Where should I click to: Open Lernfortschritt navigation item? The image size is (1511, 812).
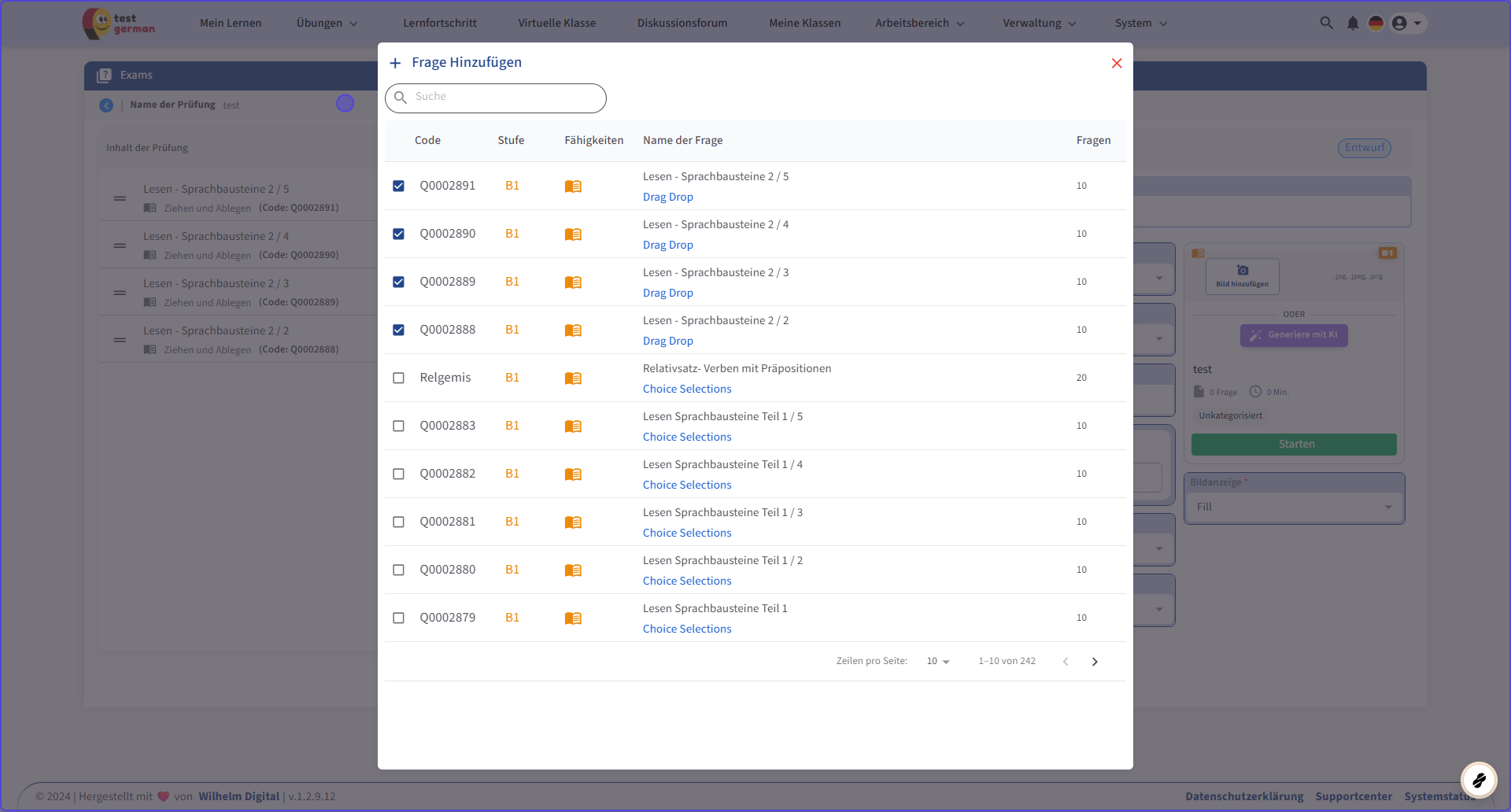coord(440,23)
